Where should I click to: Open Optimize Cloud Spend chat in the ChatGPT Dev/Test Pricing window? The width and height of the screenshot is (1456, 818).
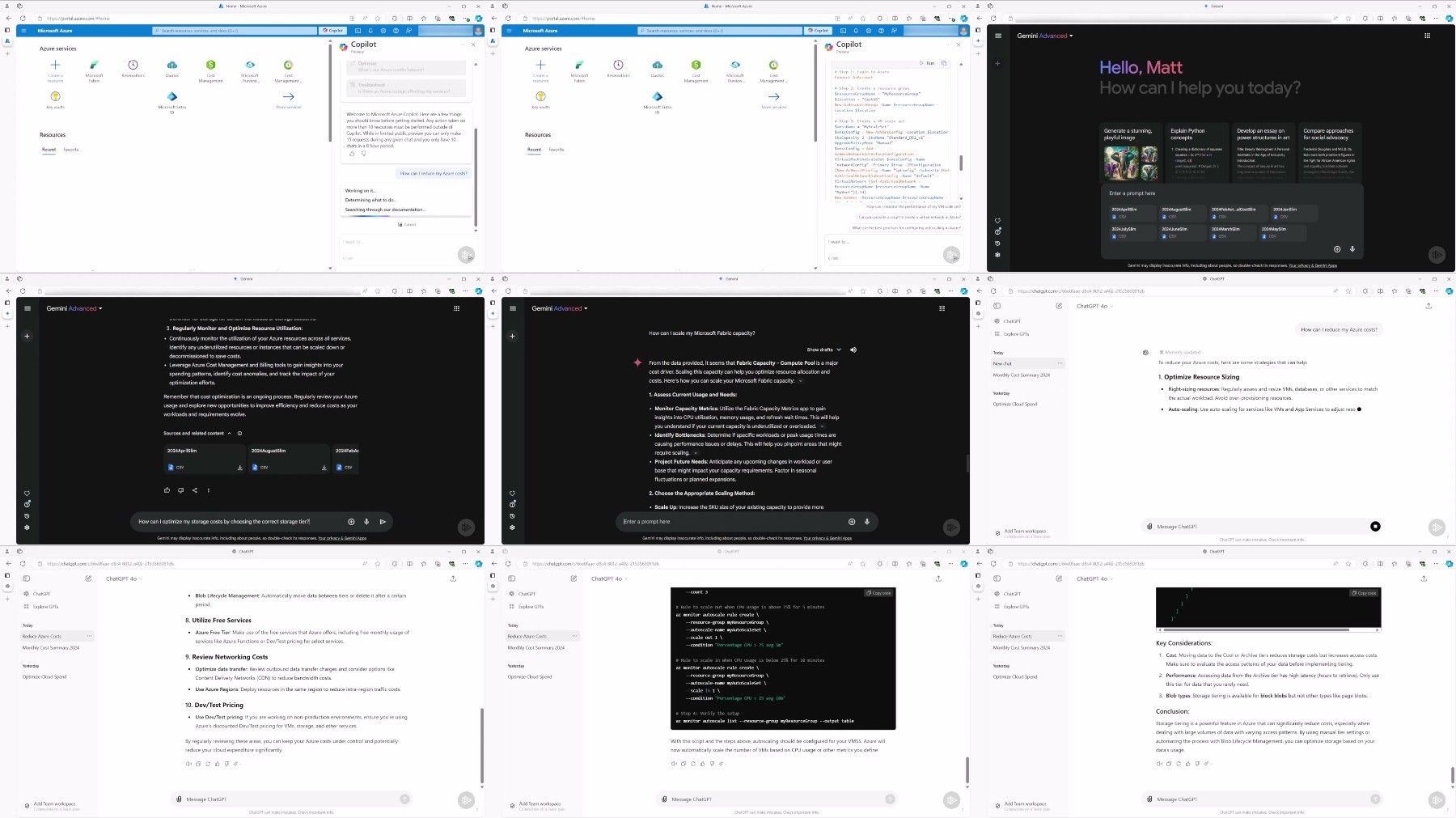pyautogui.click(x=44, y=677)
